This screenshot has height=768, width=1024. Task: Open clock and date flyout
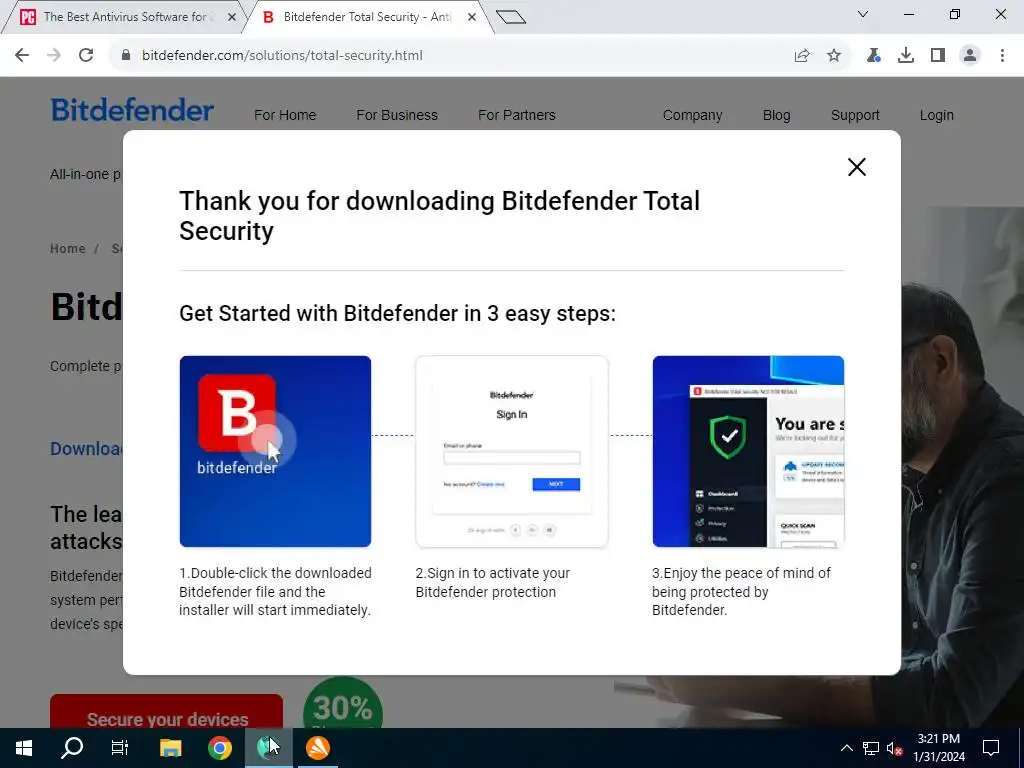[x=938, y=748]
